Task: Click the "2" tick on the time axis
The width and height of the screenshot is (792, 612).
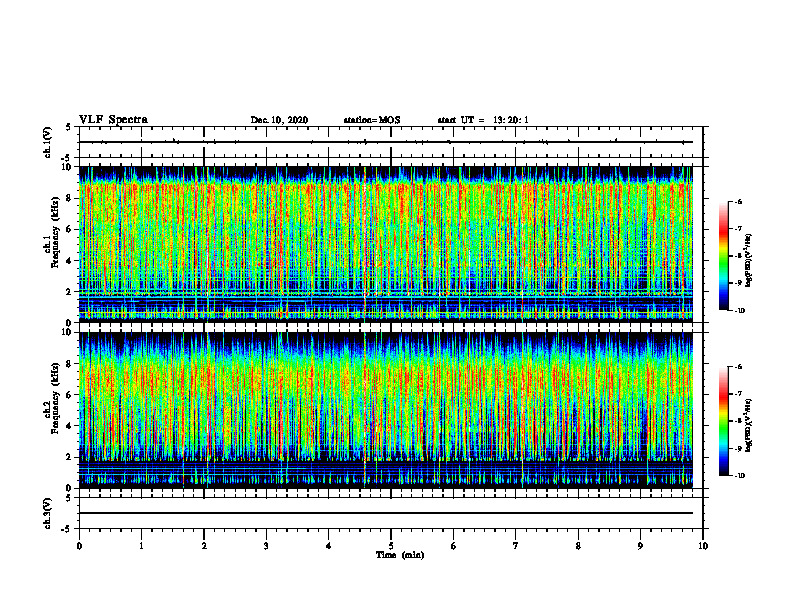Action: (x=204, y=546)
